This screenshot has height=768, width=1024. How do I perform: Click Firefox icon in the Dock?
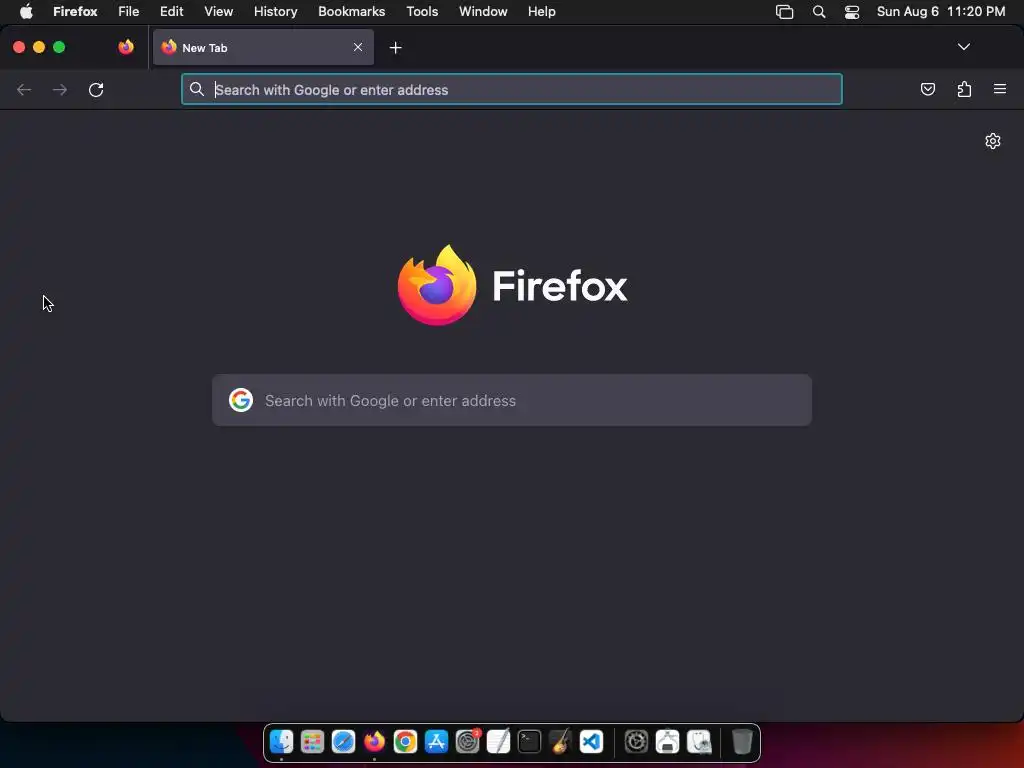pyautogui.click(x=374, y=741)
